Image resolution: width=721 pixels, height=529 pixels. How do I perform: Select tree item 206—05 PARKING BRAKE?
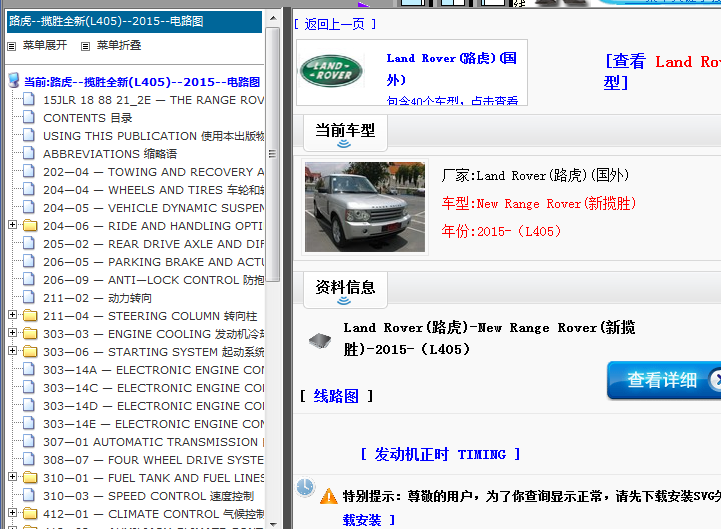point(154,262)
